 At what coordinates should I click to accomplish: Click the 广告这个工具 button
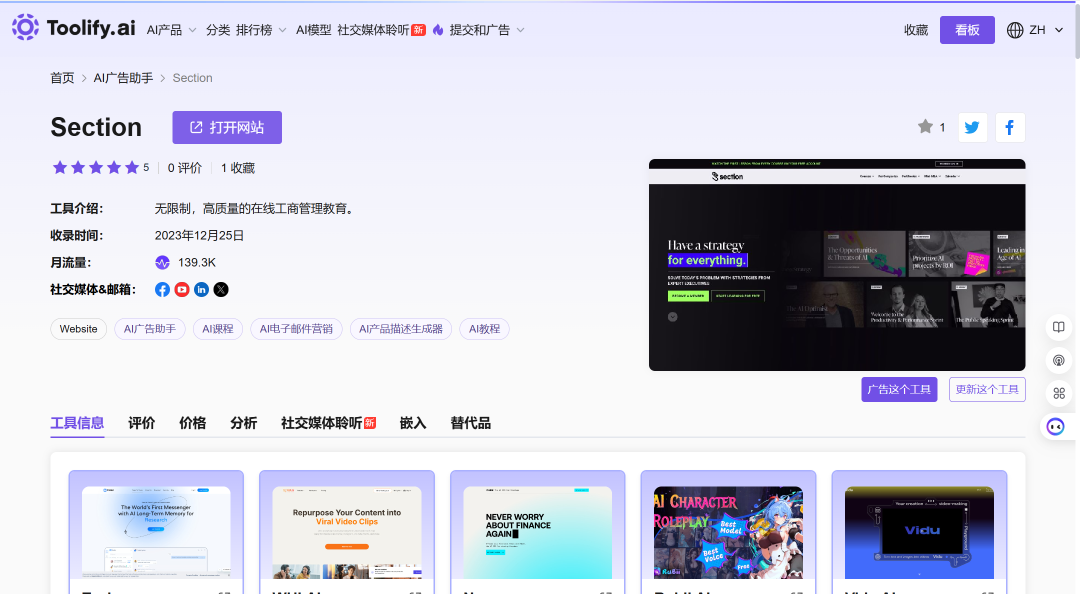(899, 389)
